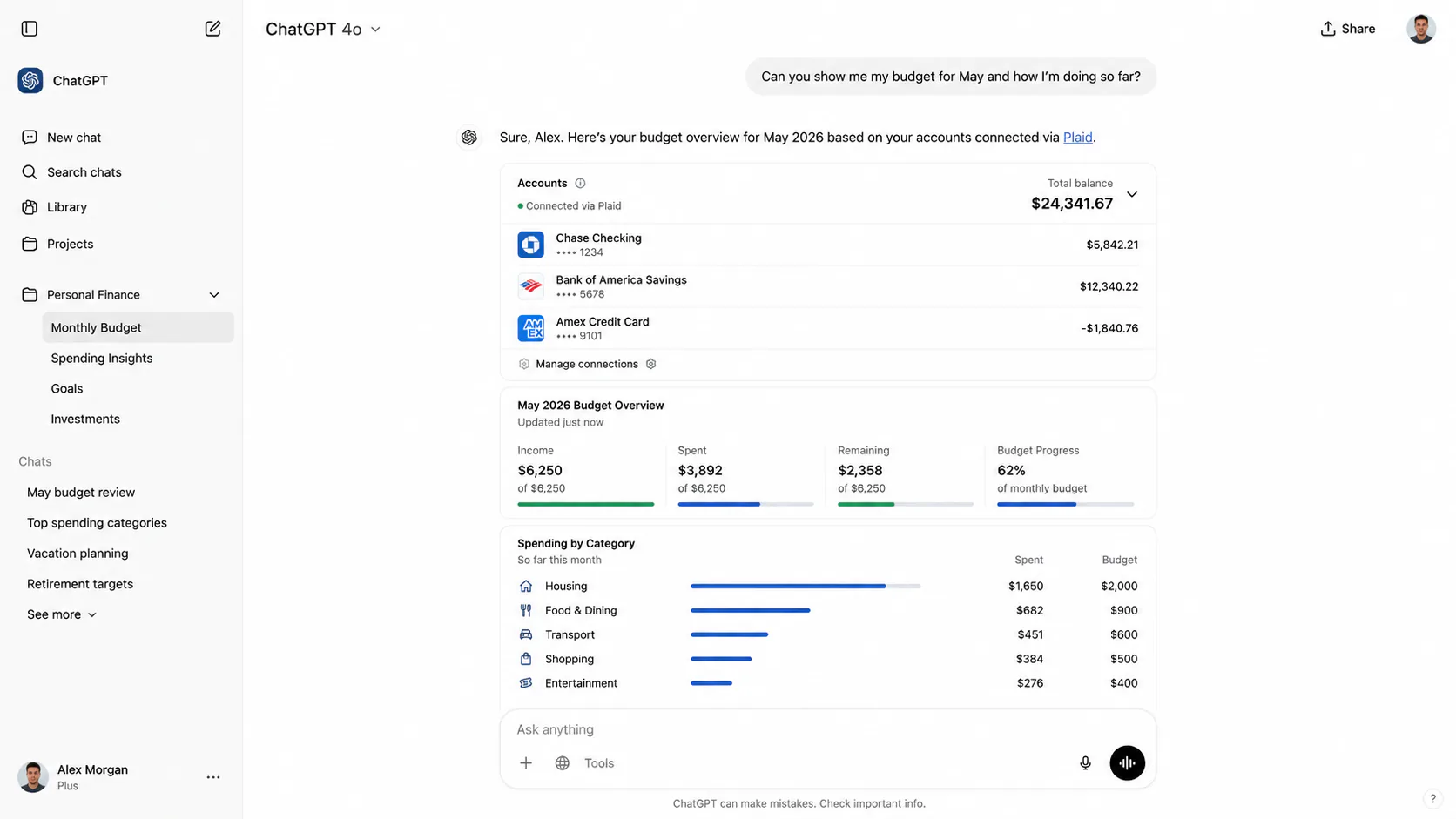The image size is (1456, 819).
Task: Open Alex Morgan account options dots
Action: click(x=213, y=777)
